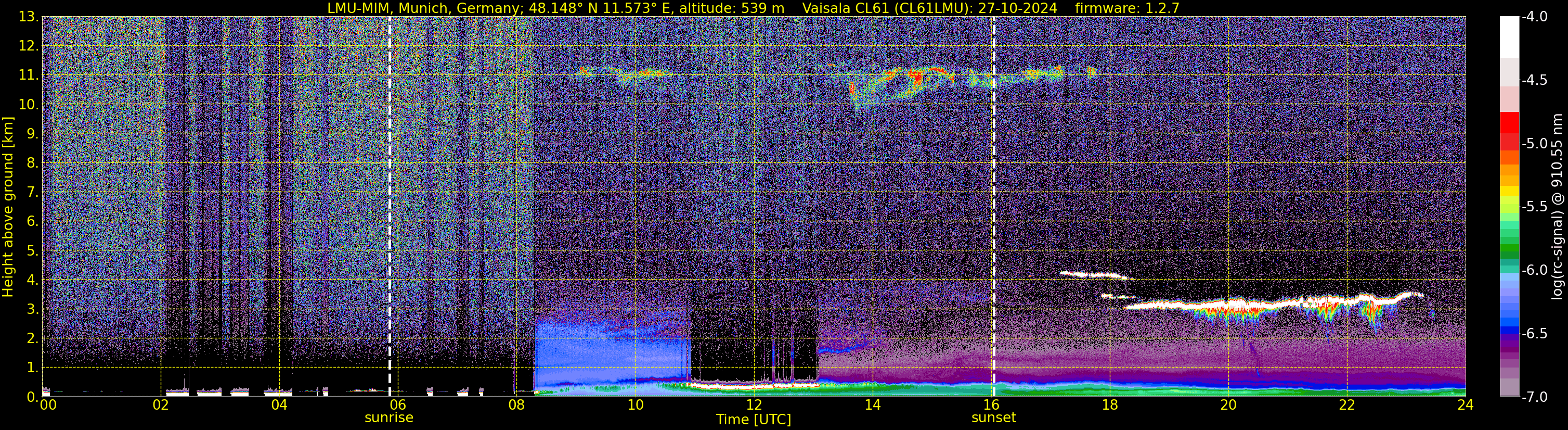Viewport: 1568px width, 430px height.
Task: Click the "Height above ground [km]" axis title
Action: (x=8, y=207)
